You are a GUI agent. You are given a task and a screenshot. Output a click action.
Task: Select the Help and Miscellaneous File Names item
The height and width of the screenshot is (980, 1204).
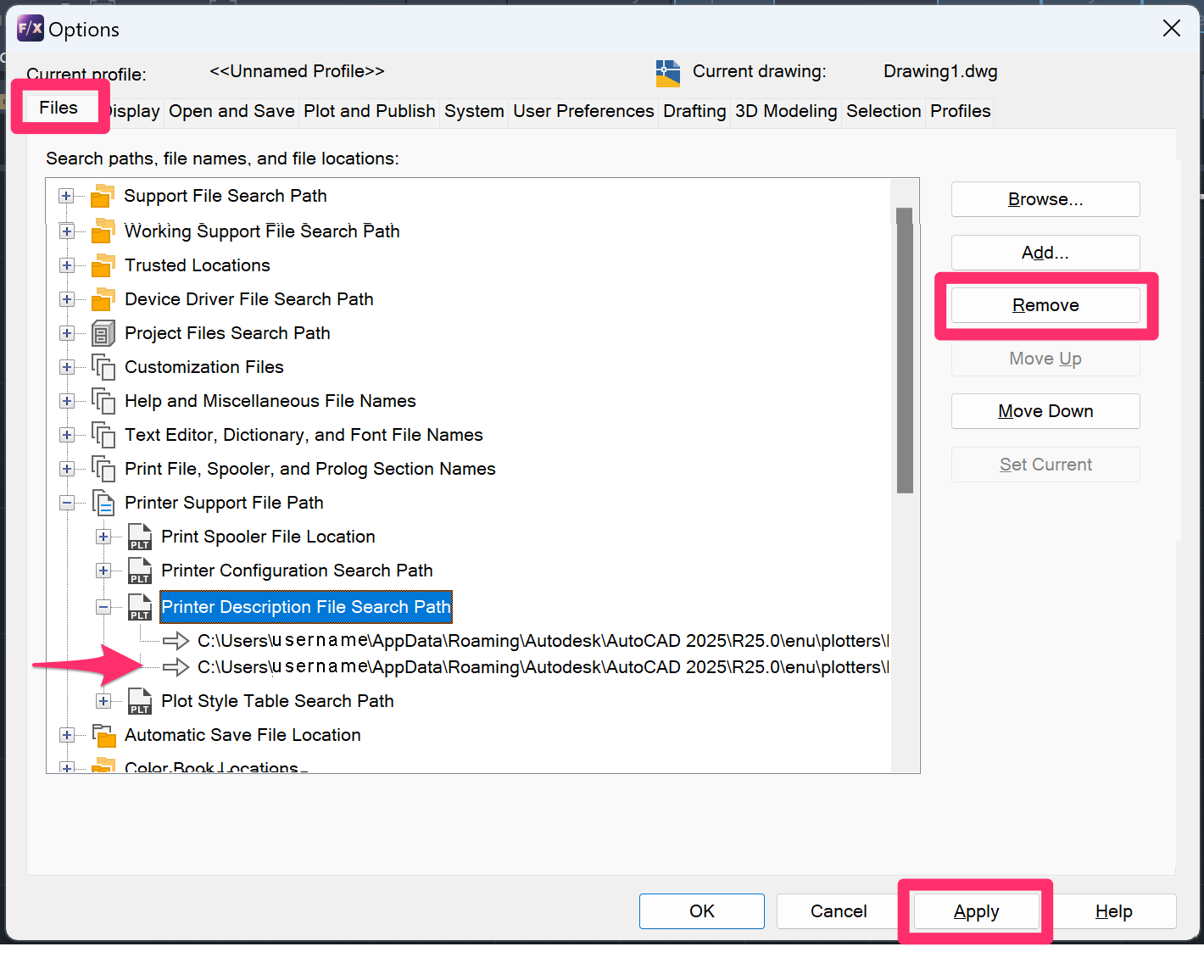[x=270, y=401]
